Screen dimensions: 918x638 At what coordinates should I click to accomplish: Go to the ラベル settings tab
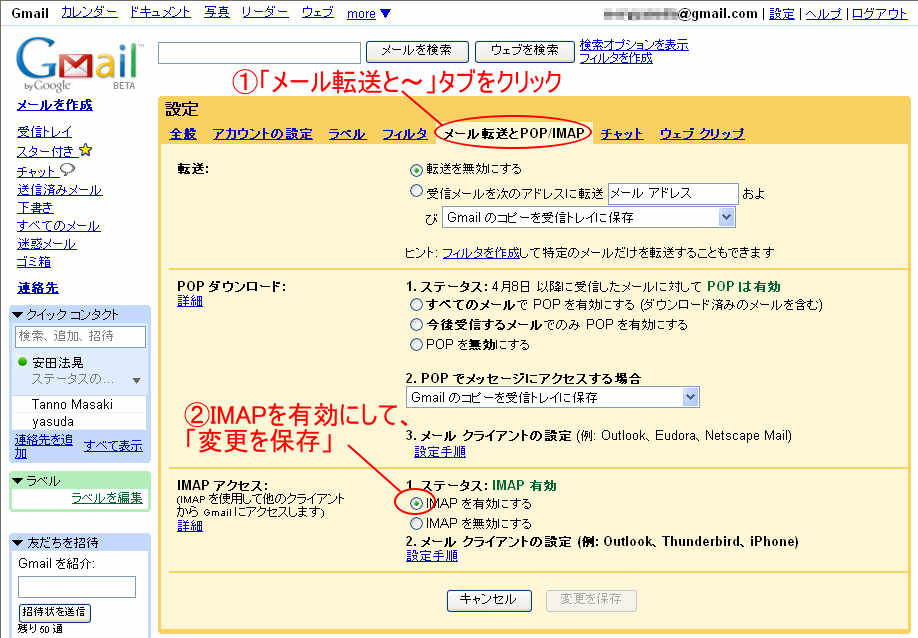click(347, 134)
